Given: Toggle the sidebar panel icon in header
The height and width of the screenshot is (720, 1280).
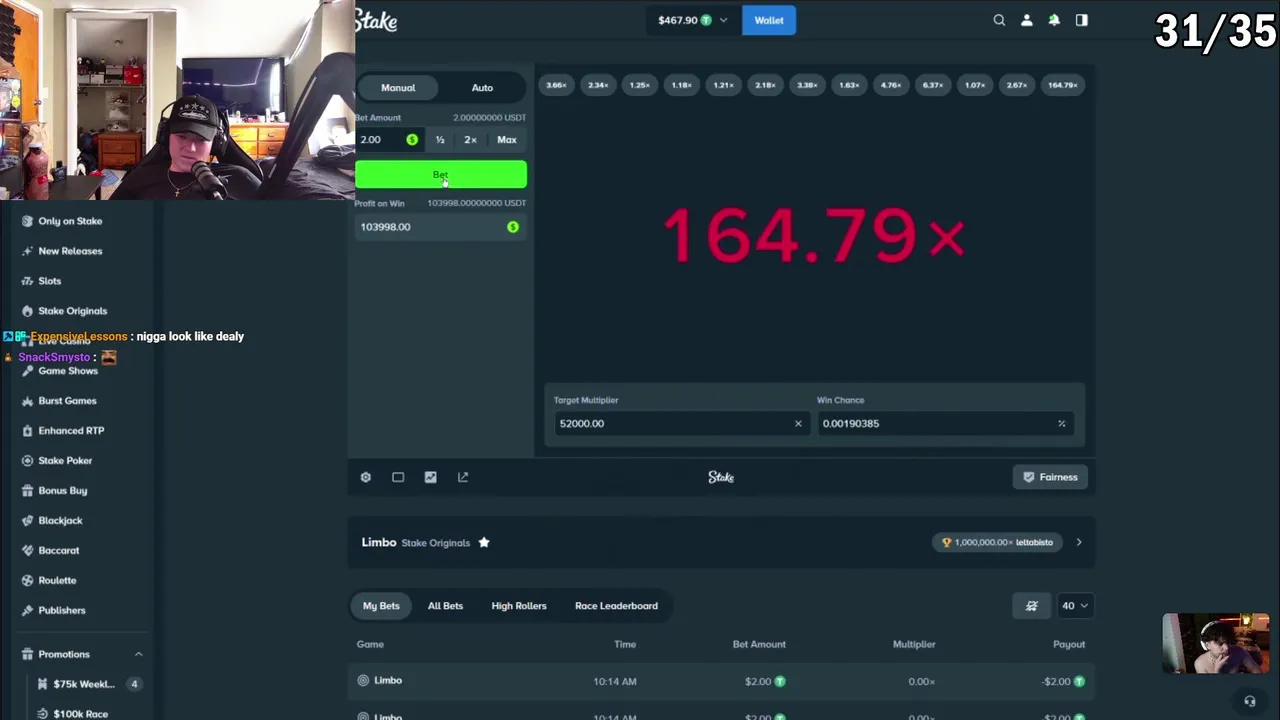Looking at the screenshot, I should pyautogui.click(x=1082, y=20).
